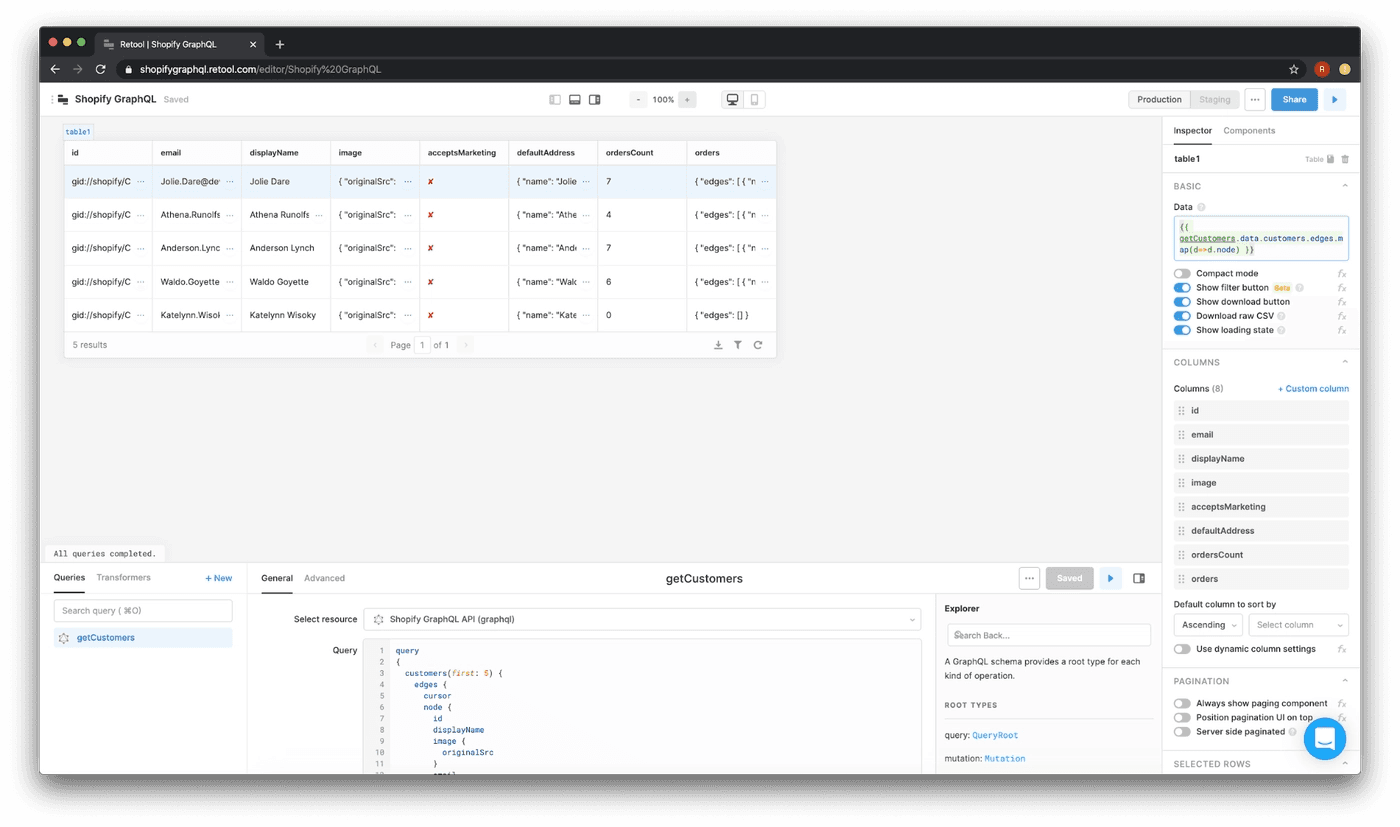Run the getCustomers query play icon
This screenshot has height=827, width=1400.
[1110, 578]
